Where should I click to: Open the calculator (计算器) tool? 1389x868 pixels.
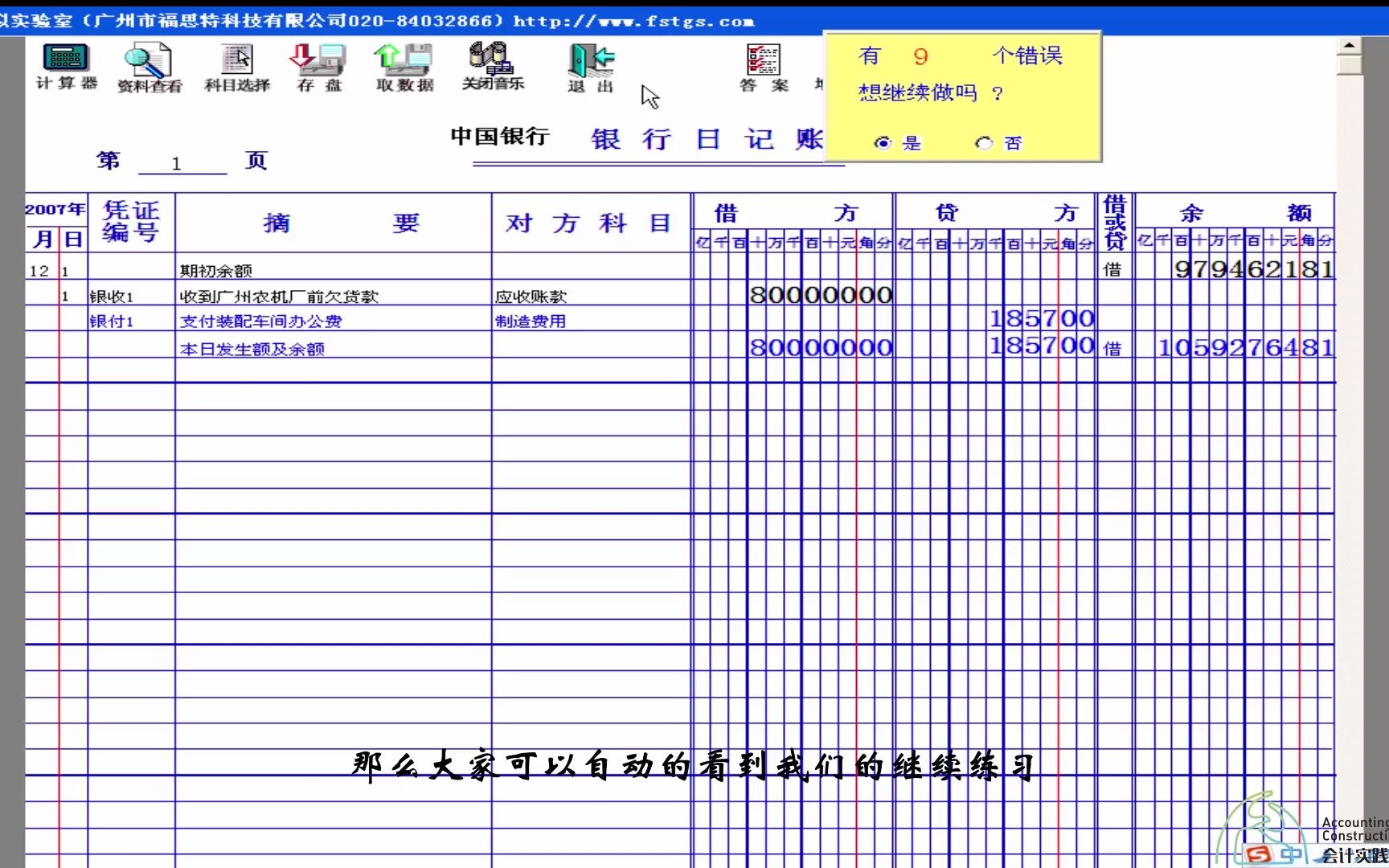[66, 67]
